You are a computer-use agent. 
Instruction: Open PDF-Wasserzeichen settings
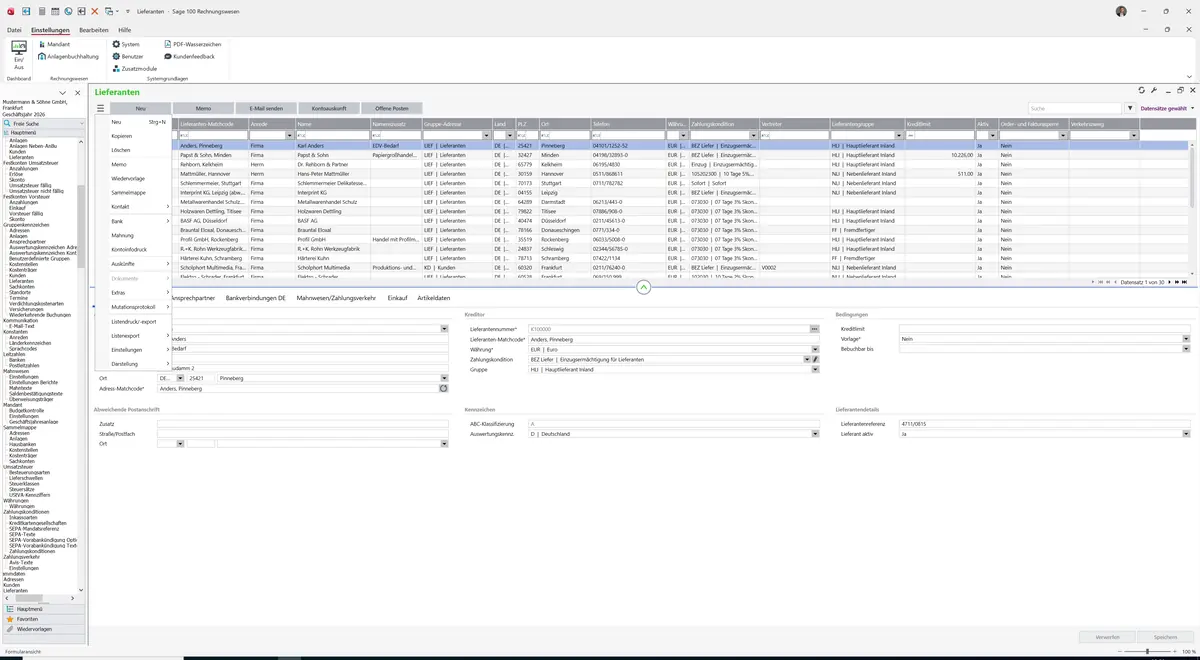(x=193, y=45)
